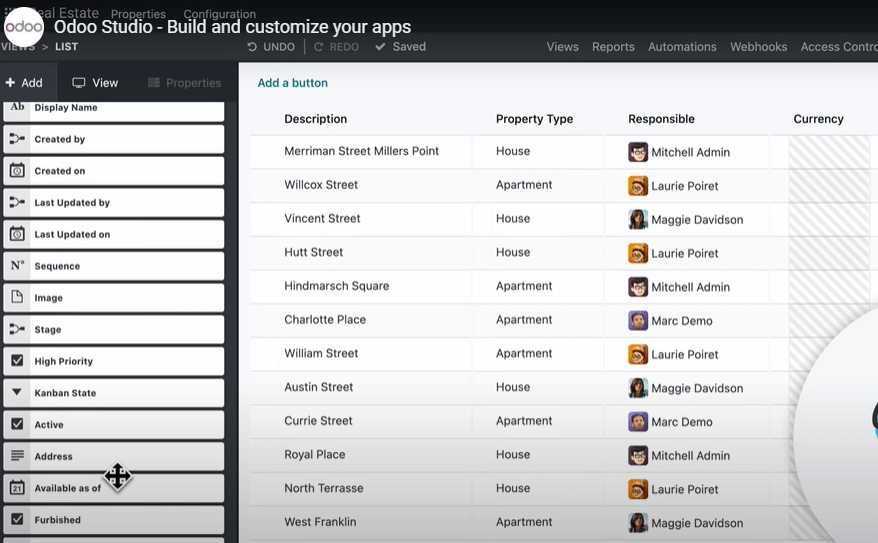Click the Undo arrow icon
The image size is (878, 543).
click(252, 47)
